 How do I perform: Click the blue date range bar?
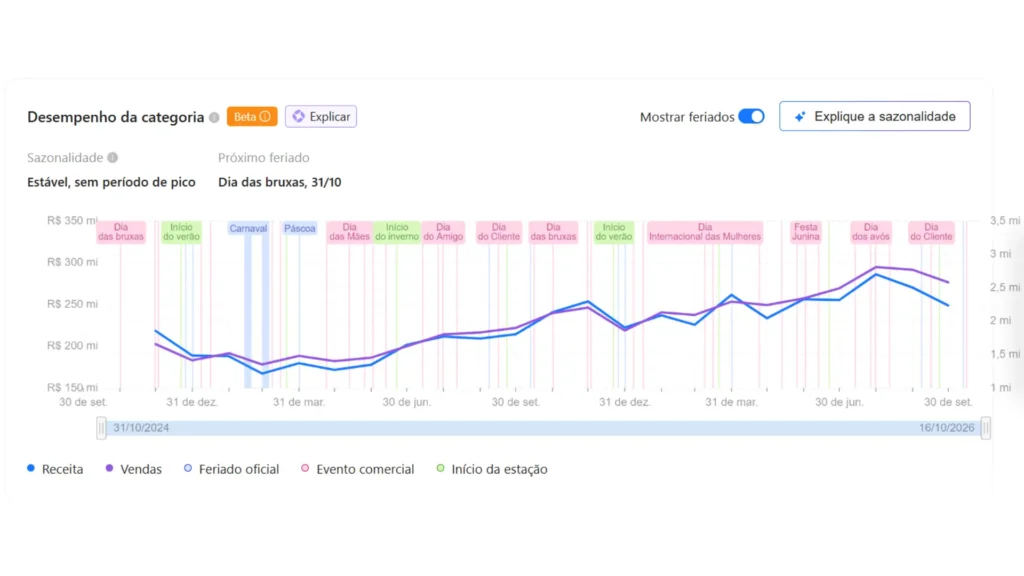pyautogui.click(x=543, y=428)
